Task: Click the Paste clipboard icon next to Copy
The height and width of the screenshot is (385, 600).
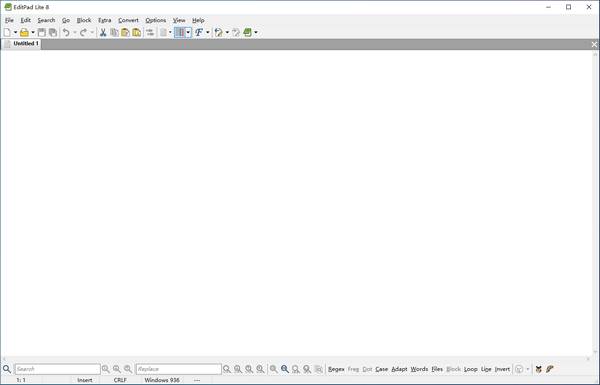Action: click(x=125, y=33)
